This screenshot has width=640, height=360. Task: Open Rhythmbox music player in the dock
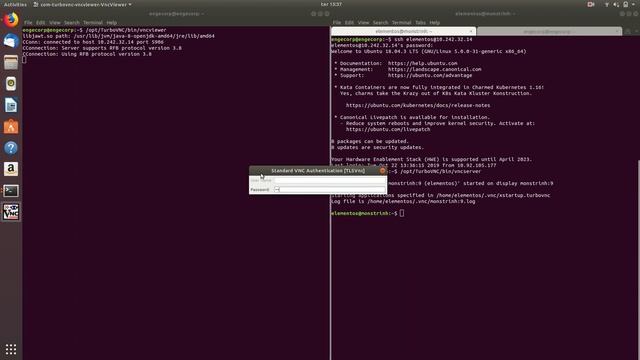pyautogui.click(x=11, y=84)
